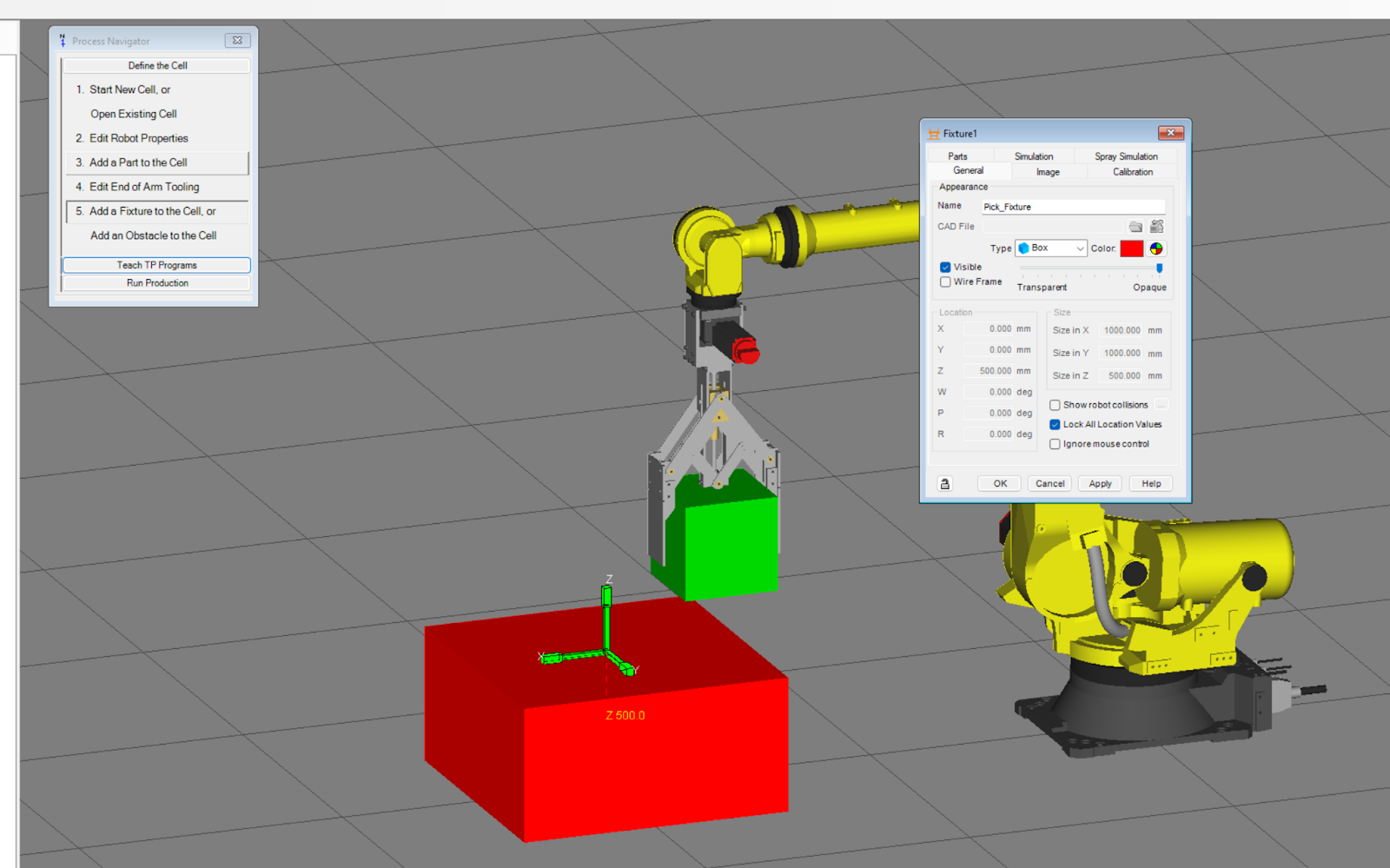Click the W rotation field
This screenshot has height=868, width=1390.
click(988, 392)
